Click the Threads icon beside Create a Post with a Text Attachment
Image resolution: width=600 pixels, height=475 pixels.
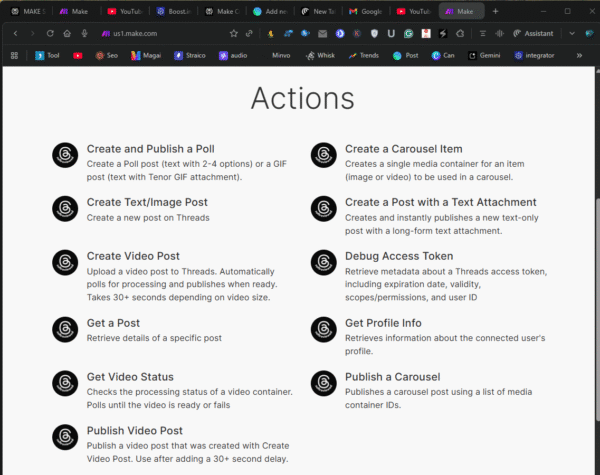point(324,209)
